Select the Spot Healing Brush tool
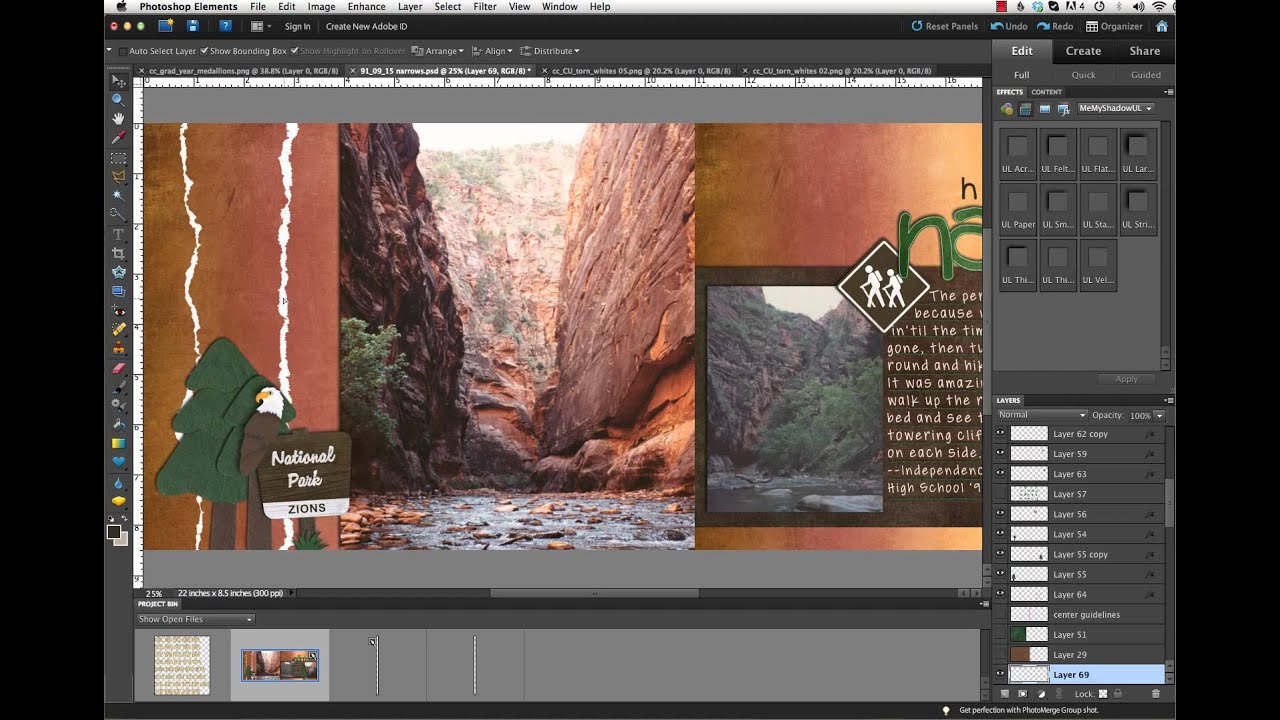This screenshot has width=1280, height=720. click(119, 329)
